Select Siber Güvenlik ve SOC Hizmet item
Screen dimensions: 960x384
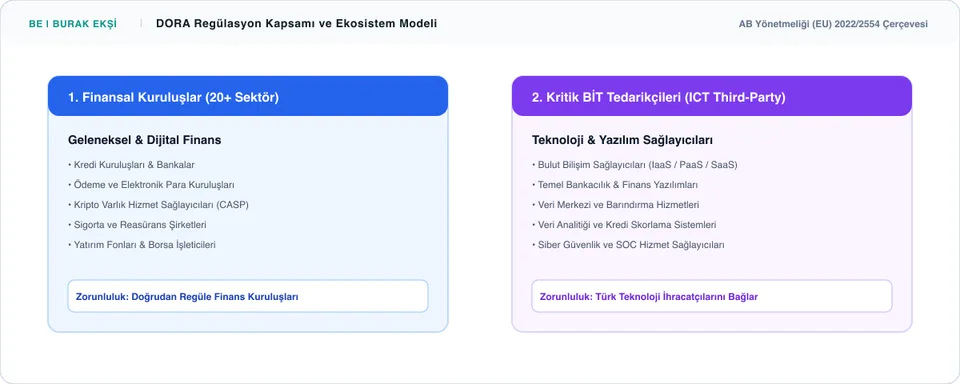pyautogui.click(x=628, y=244)
